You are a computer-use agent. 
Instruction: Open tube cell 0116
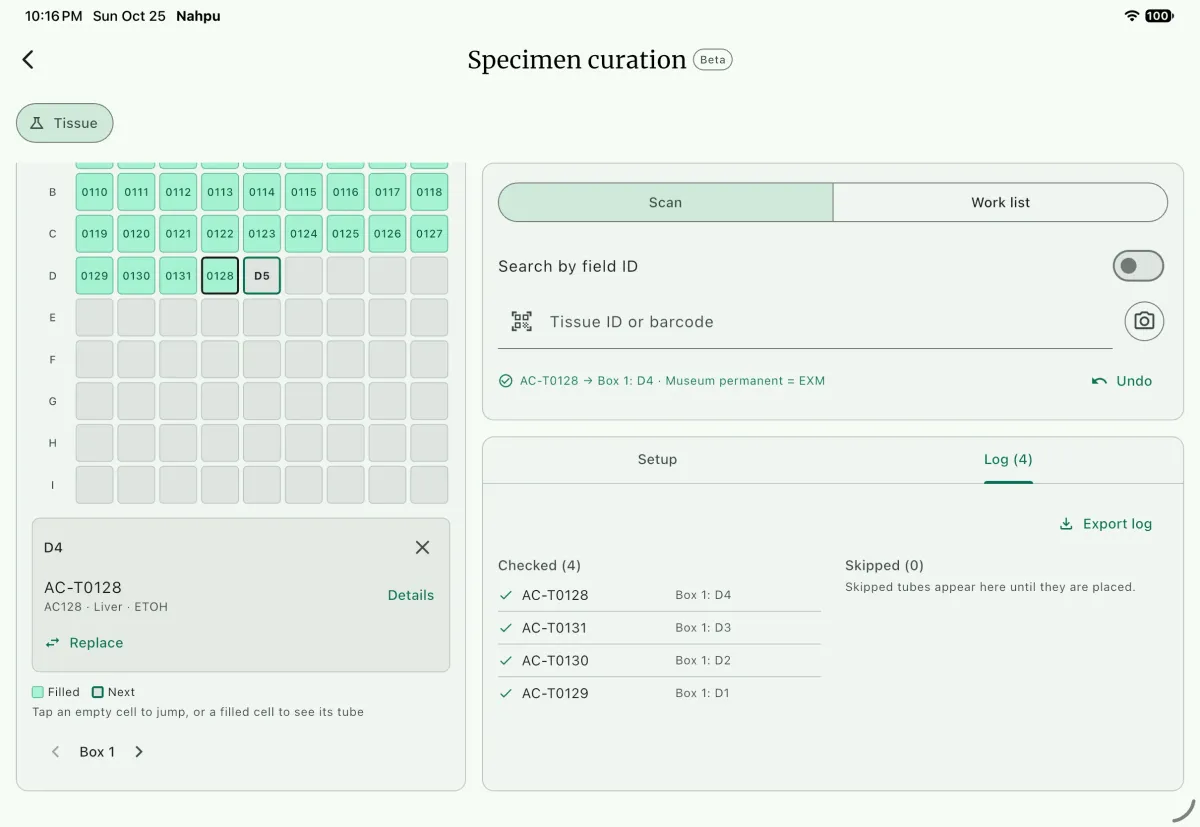(346, 192)
